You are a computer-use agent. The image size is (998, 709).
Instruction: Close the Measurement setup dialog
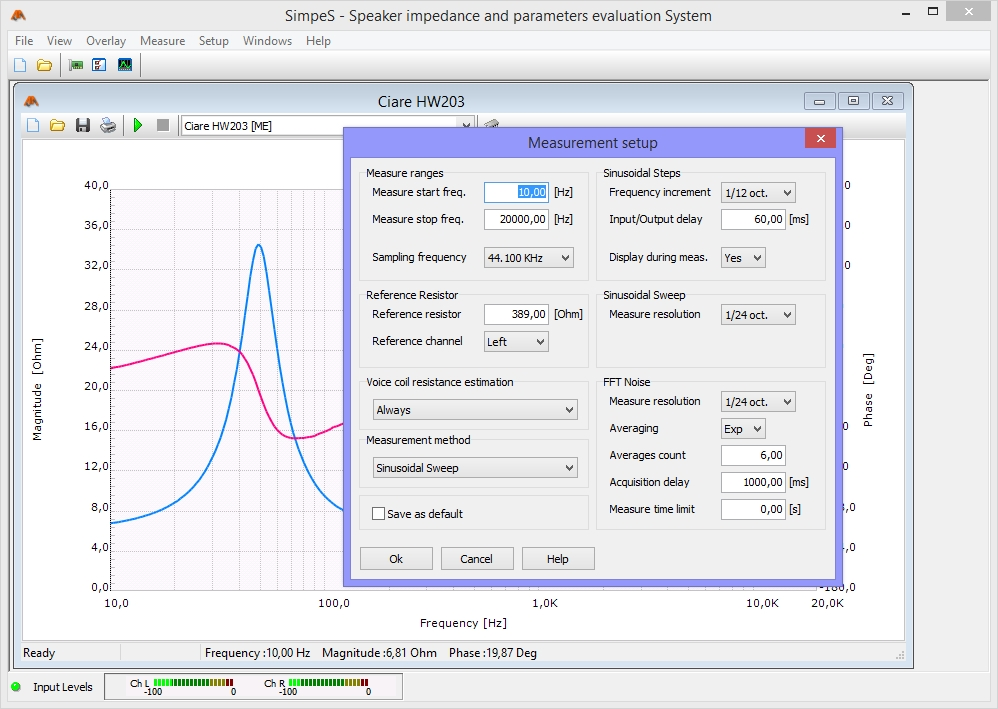pos(820,138)
